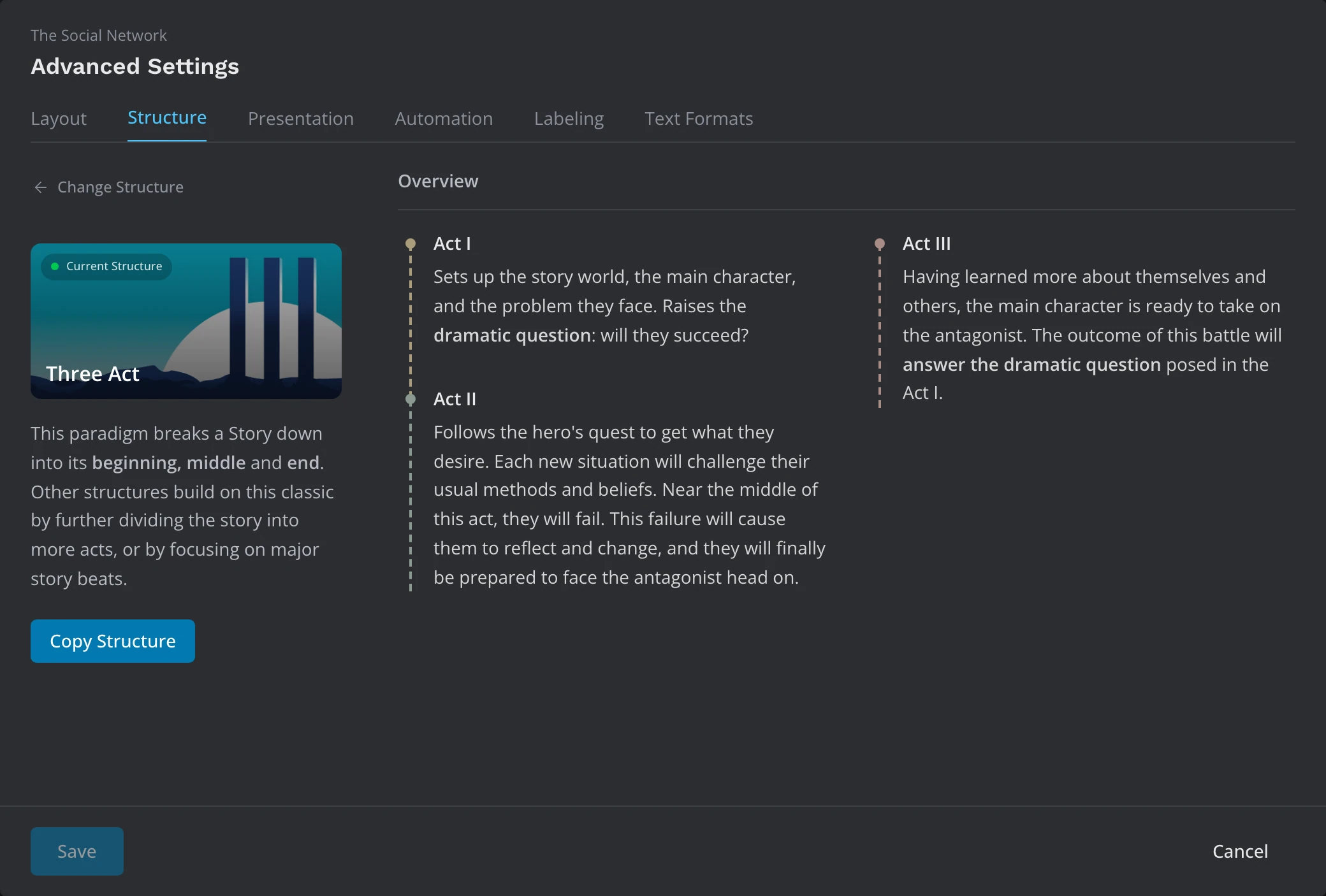Viewport: 1326px width, 896px height.
Task: Click the Copy Structure button
Action: pyautogui.click(x=113, y=641)
